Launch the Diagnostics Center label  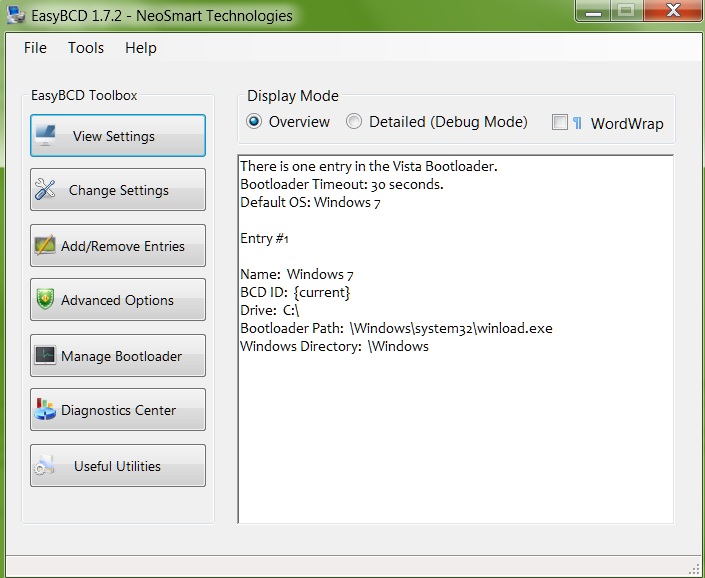pos(118,410)
